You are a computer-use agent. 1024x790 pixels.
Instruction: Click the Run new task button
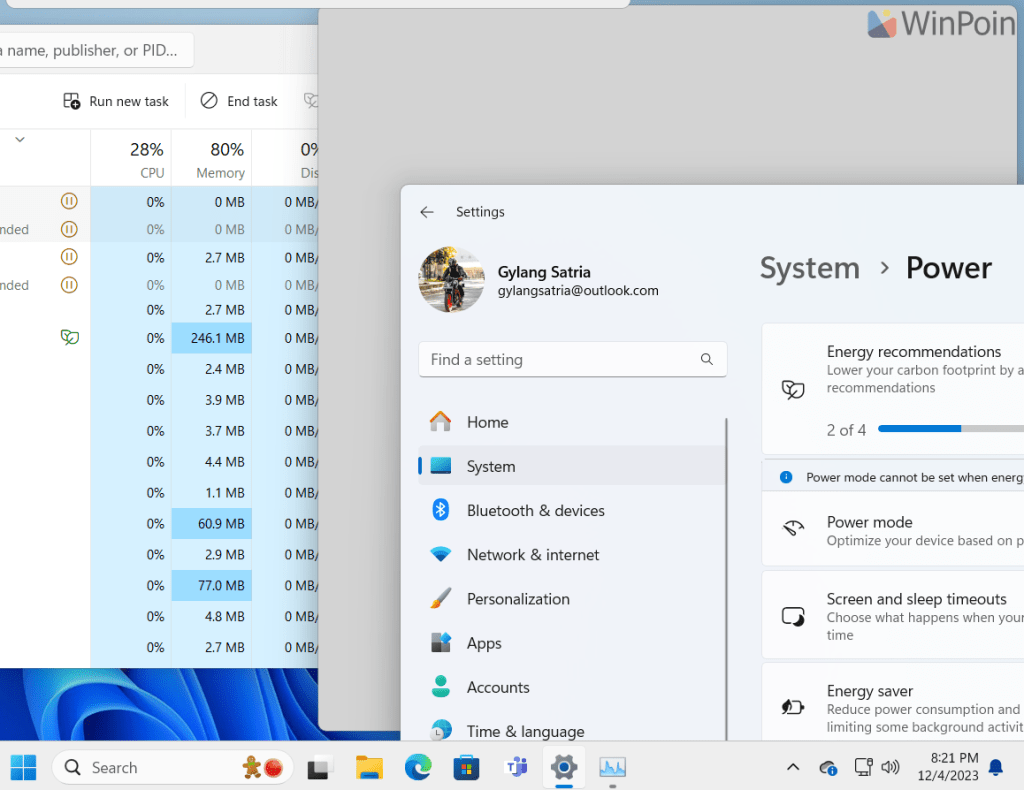point(115,100)
